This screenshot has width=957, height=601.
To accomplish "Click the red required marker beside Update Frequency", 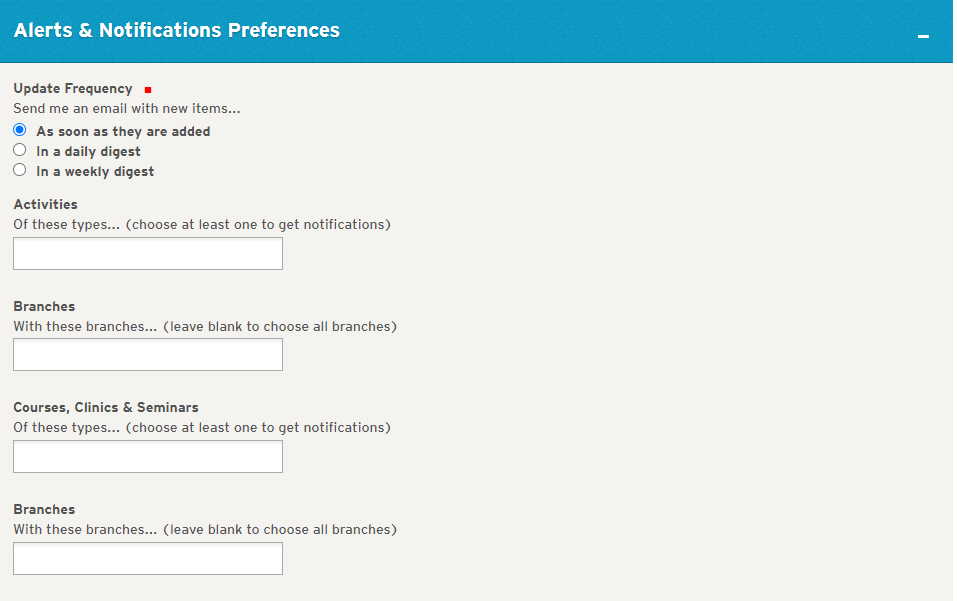I will click(148, 90).
